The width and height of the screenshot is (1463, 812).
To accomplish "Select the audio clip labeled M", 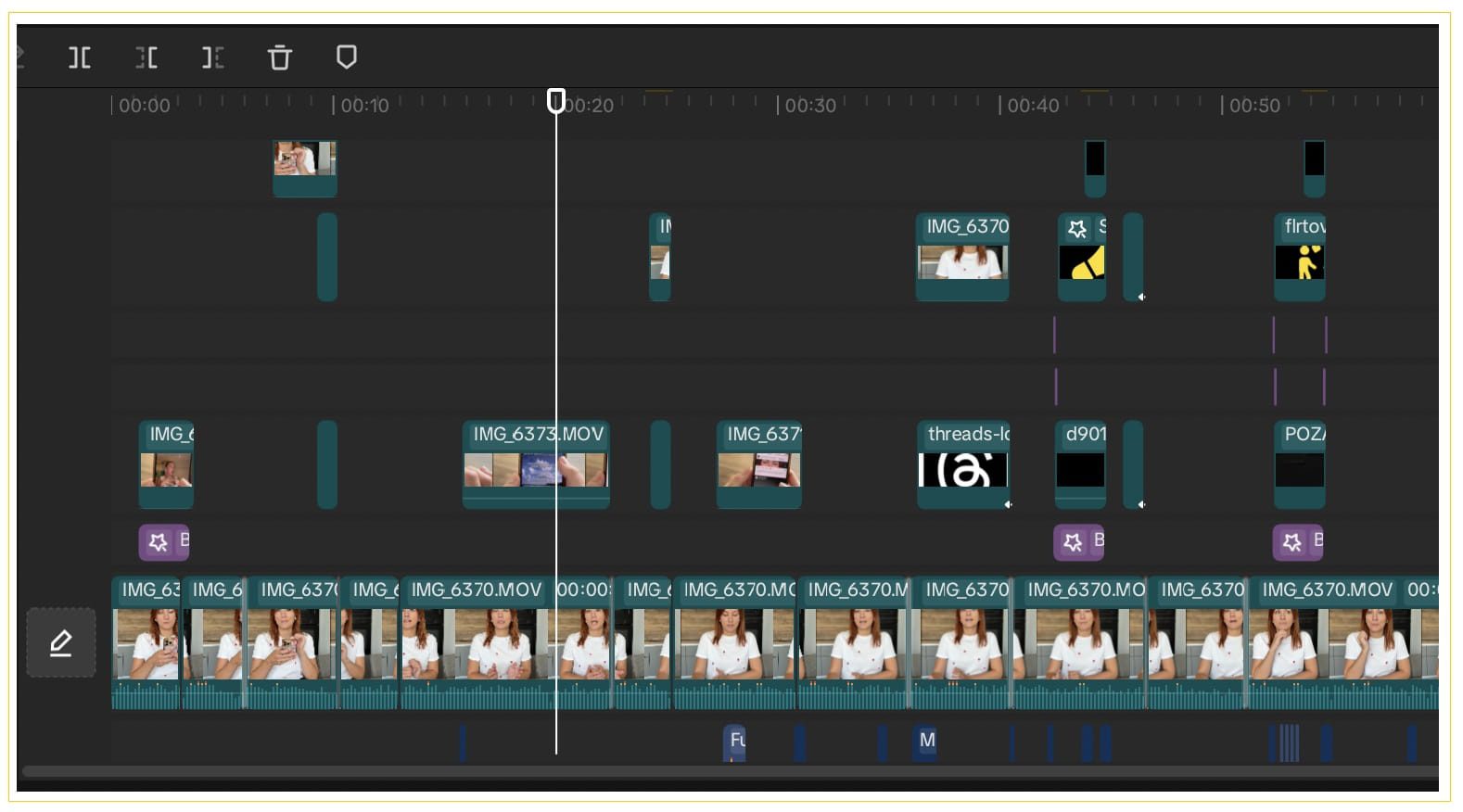I will coord(925,741).
